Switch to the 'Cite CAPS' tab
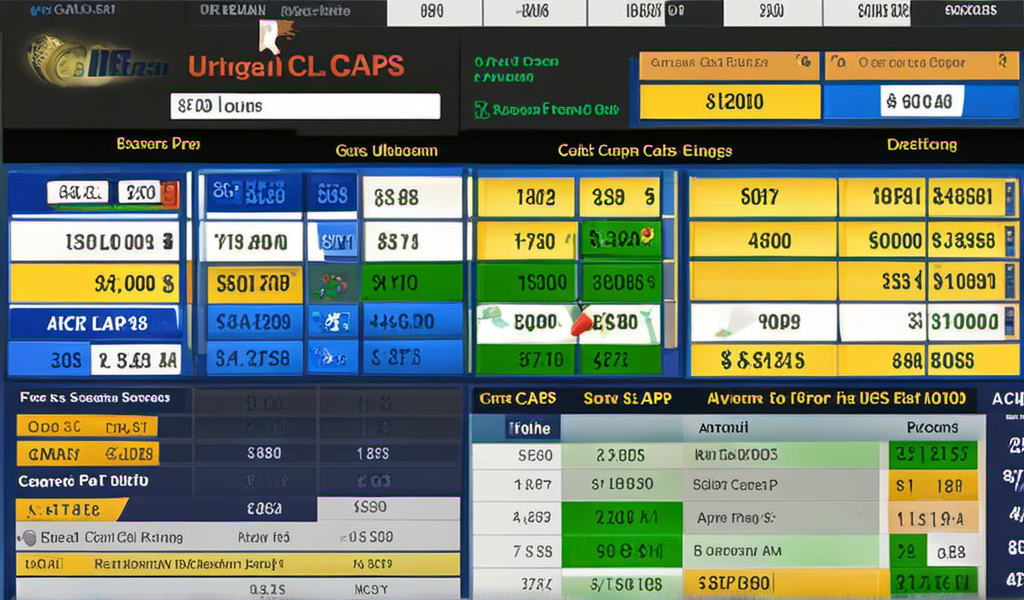Viewport: 1024px width, 600px height. point(517,398)
